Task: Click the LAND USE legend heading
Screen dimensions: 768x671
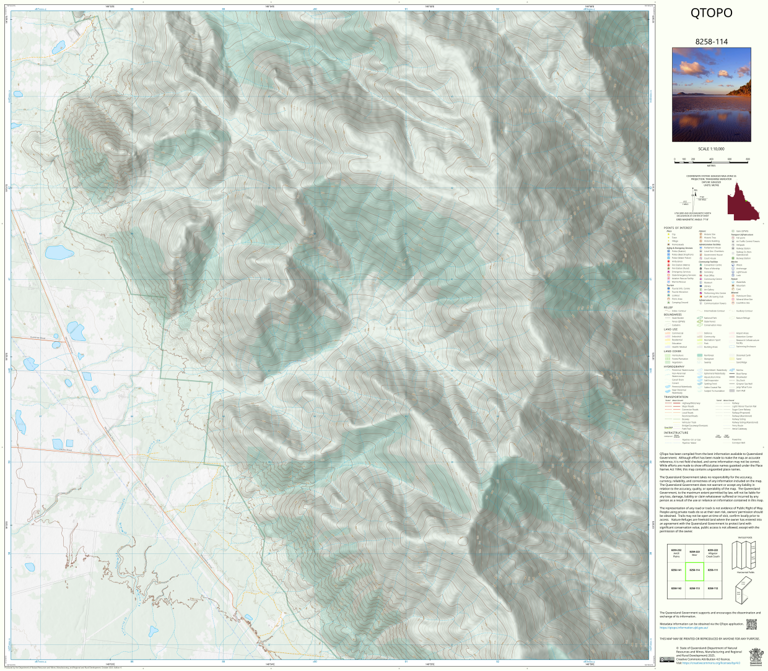Action: [671, 330]
